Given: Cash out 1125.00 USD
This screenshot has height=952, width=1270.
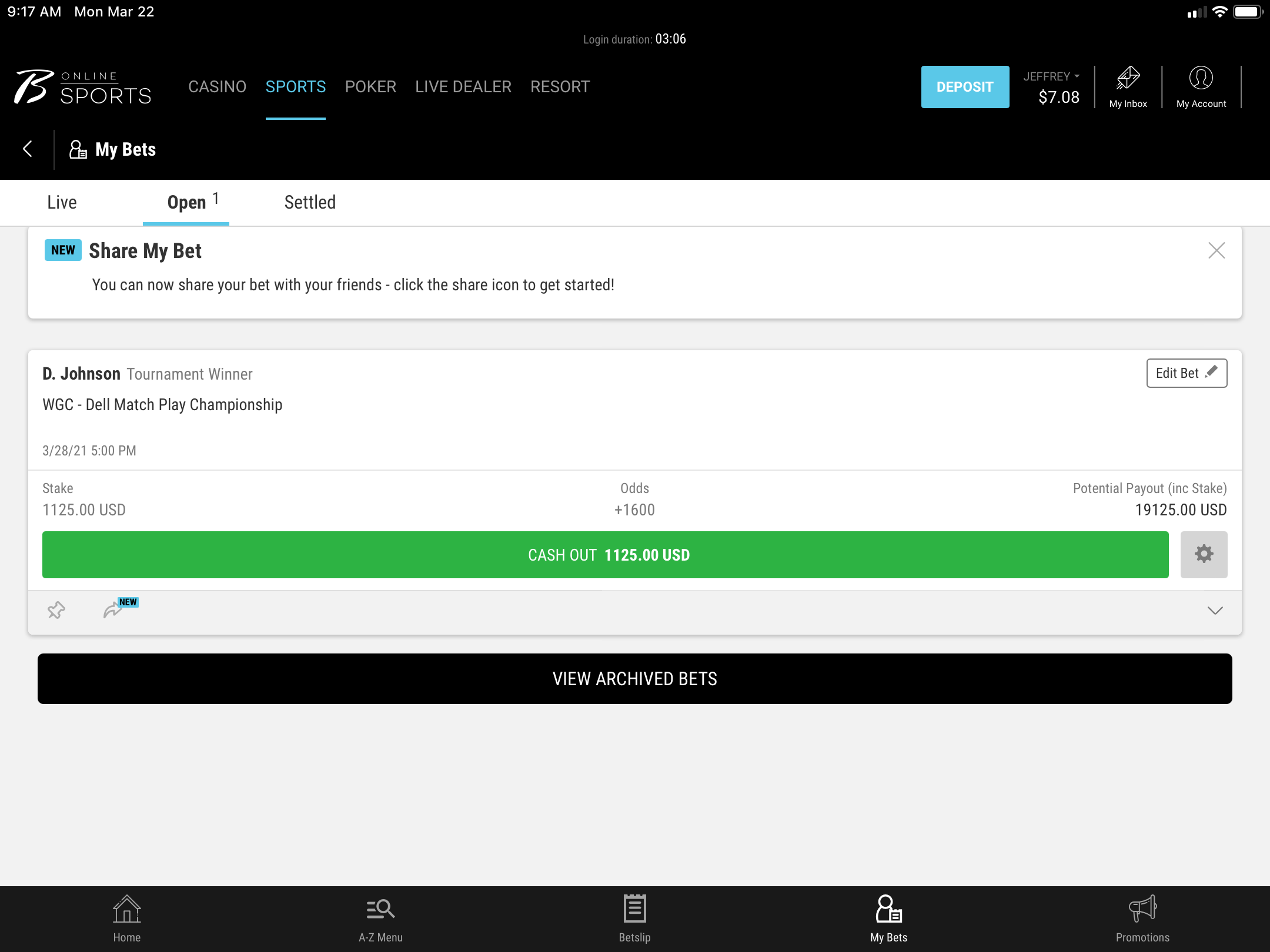Looking at the screenshot, I should pos(605,555).
